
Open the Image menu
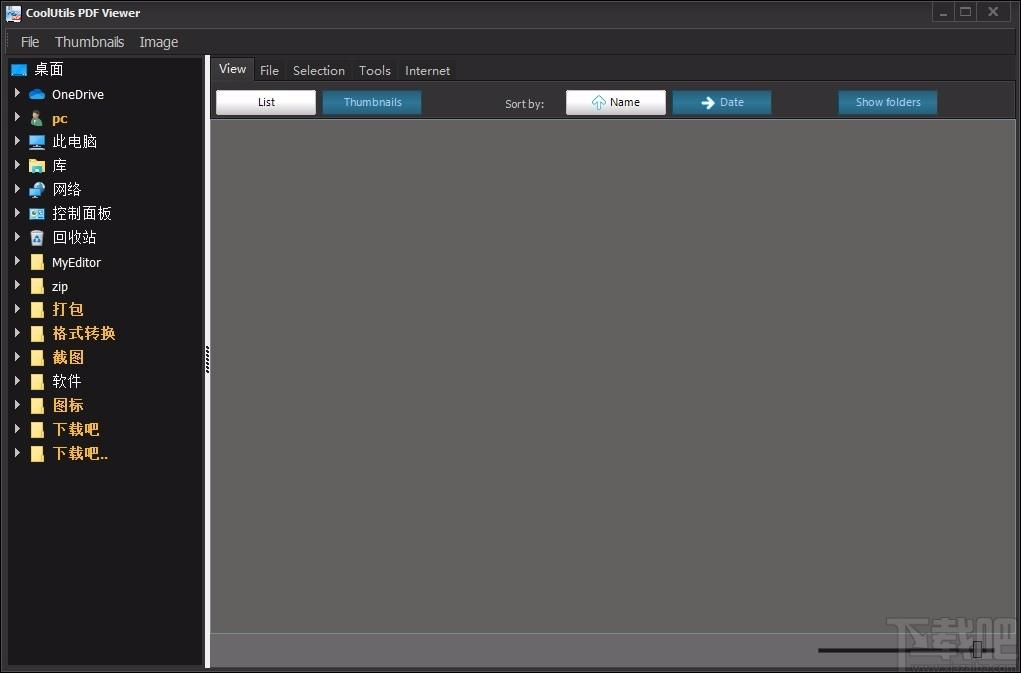point(158,42)
